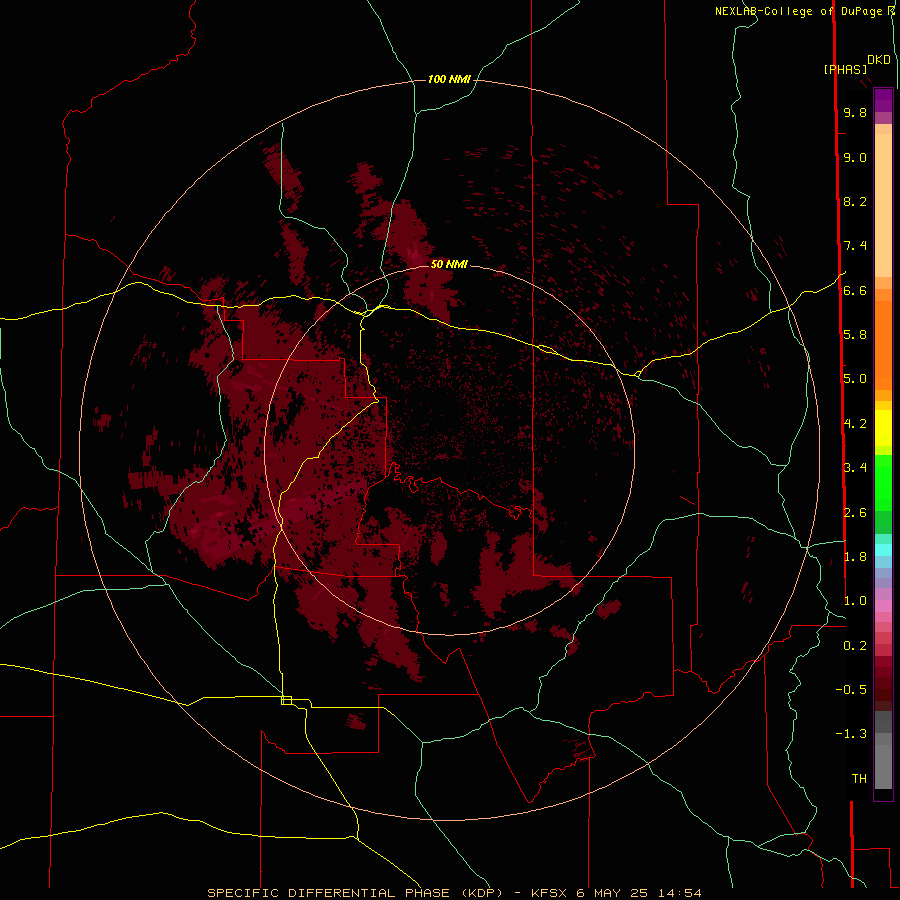Click the 14:54 timestamp in the caption
The image size is (900, 900).
point(680,893)
